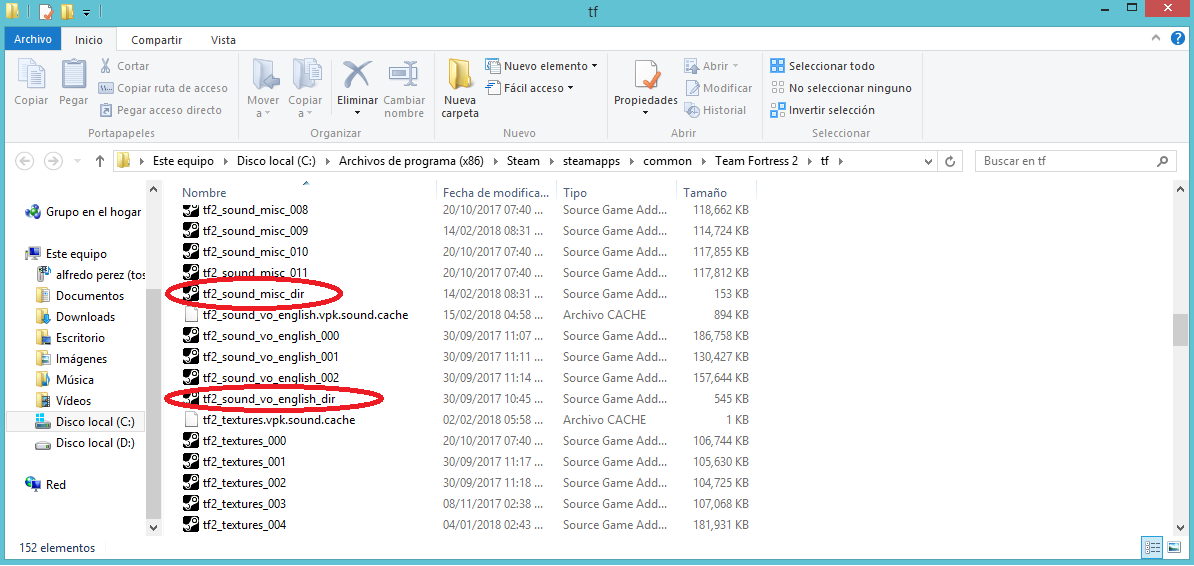Click the Pegar clipboard icon
The image size is (1194, 566).
[74, 75]
